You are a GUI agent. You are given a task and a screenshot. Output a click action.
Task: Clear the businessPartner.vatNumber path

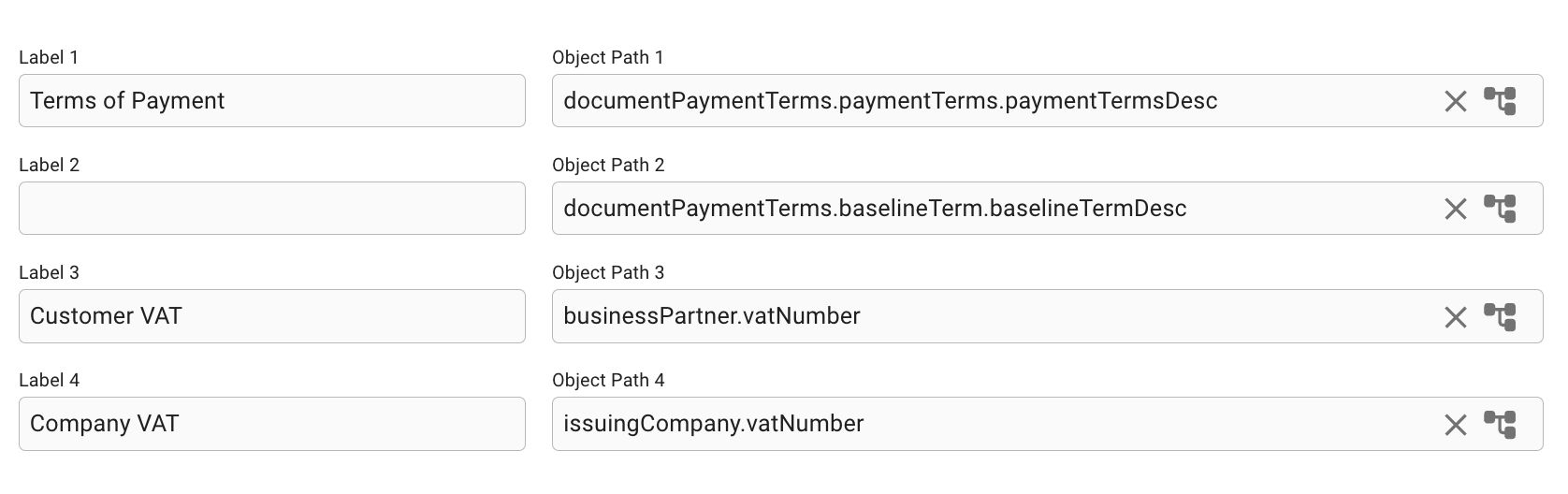(x=1455, y=317)
